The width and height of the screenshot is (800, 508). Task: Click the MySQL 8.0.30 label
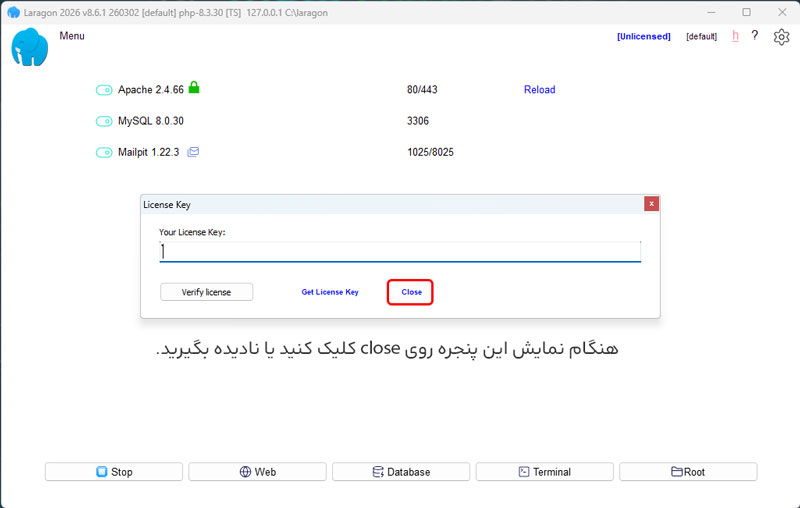point(151,121)
